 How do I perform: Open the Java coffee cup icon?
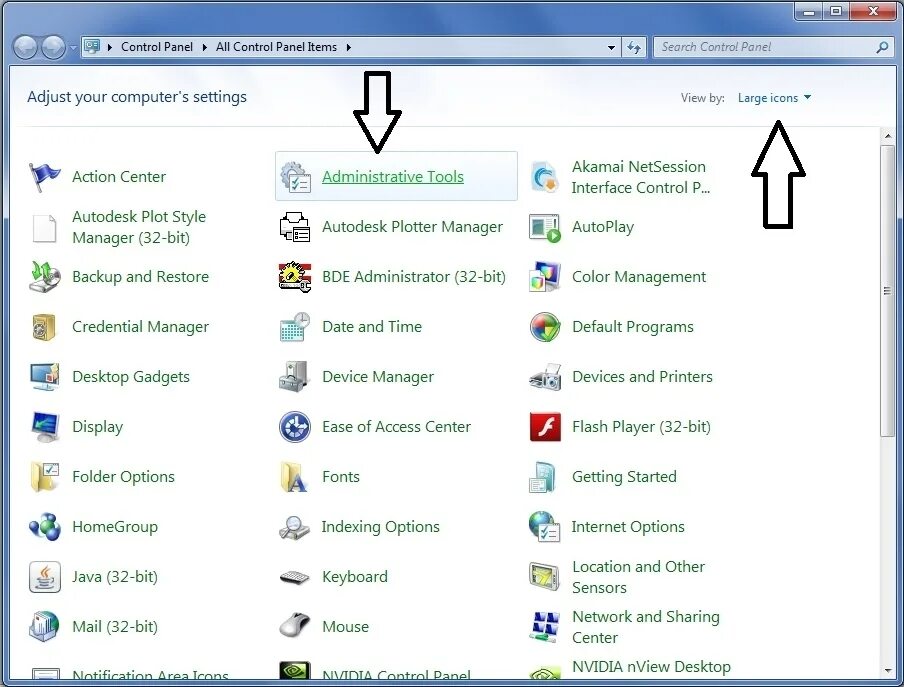pyautogui.click(x=44, y=577)
